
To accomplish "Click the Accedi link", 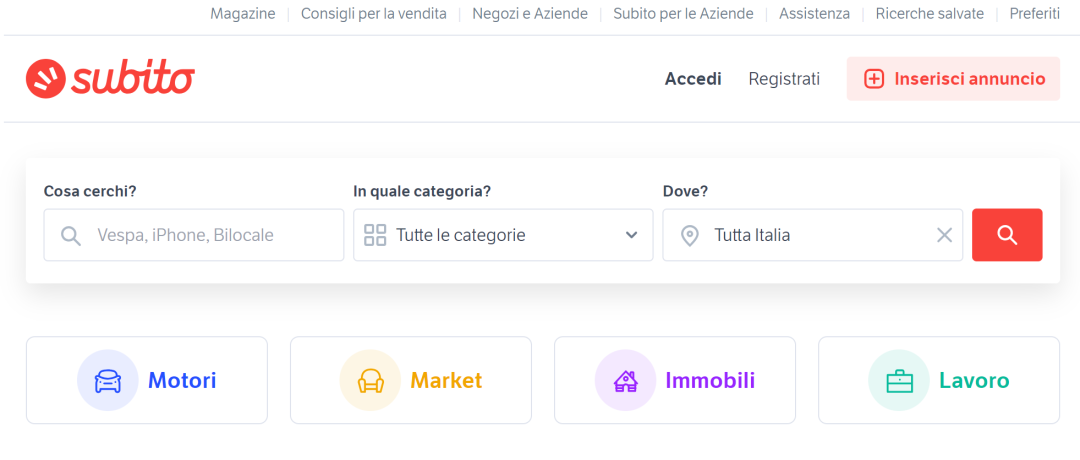I will coord(693,79).
